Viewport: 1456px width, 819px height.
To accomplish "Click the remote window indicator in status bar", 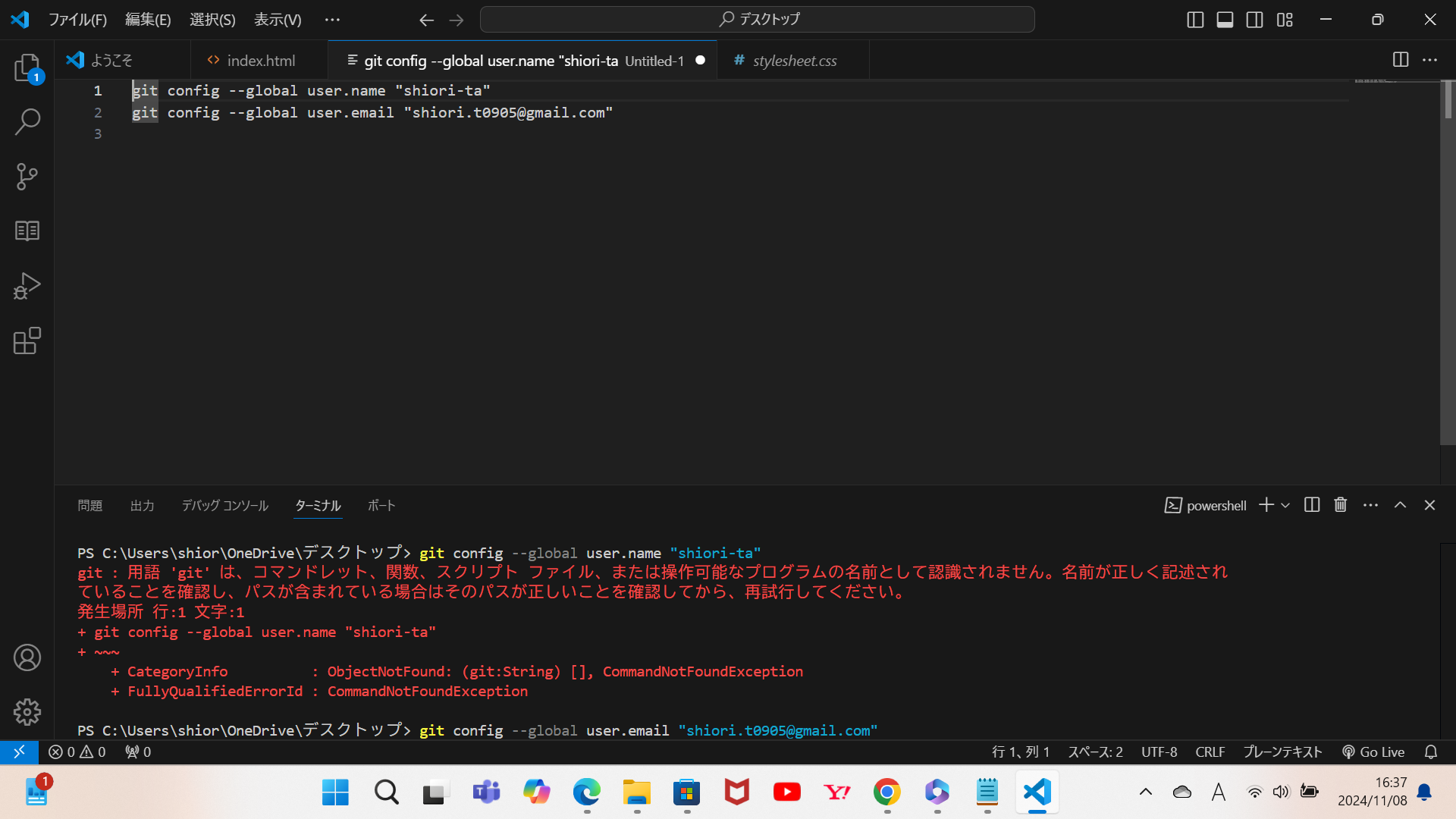I will pos(19,752).
